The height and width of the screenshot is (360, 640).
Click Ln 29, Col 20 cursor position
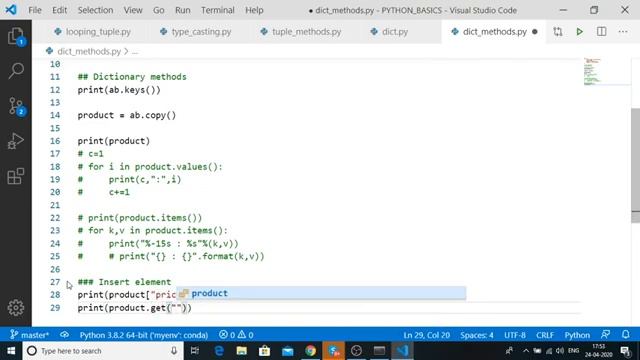[427, 335]
